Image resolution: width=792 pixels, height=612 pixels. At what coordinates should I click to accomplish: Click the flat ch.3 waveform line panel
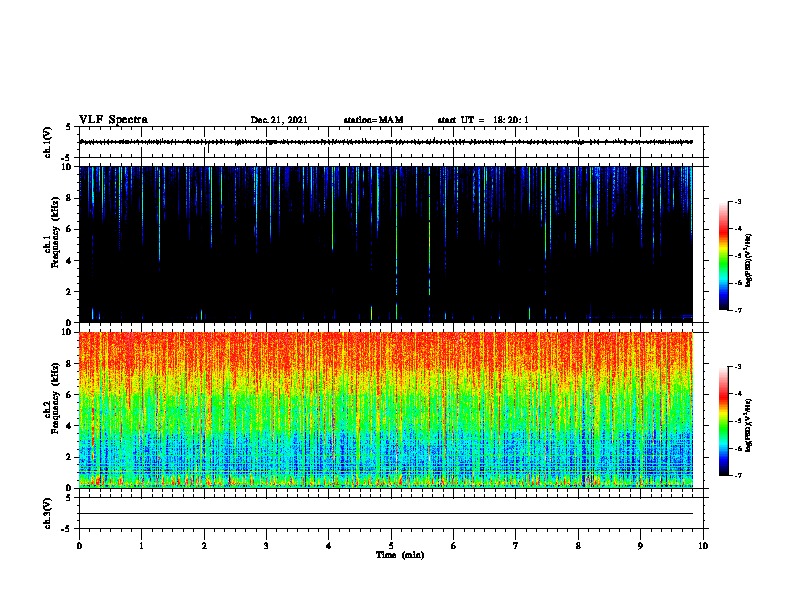391,513
